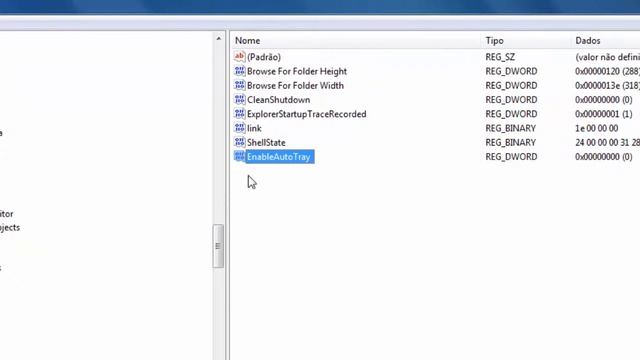Image resolution: width=640 pixels, height=360 pixels.
Task: Click the Browse For Folder Width icon
Action: [240, 85]
